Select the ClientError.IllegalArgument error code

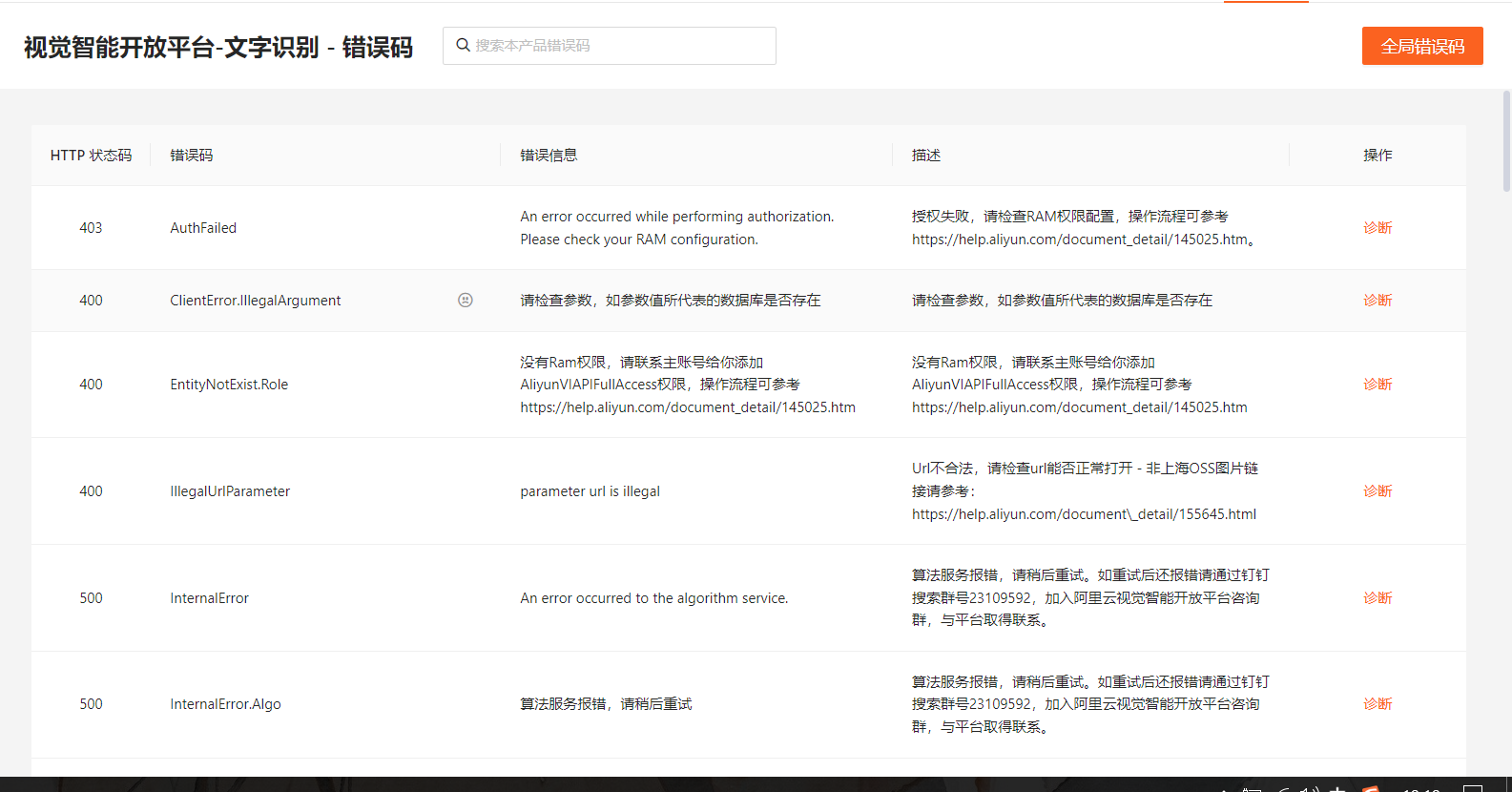pos(255,301)
